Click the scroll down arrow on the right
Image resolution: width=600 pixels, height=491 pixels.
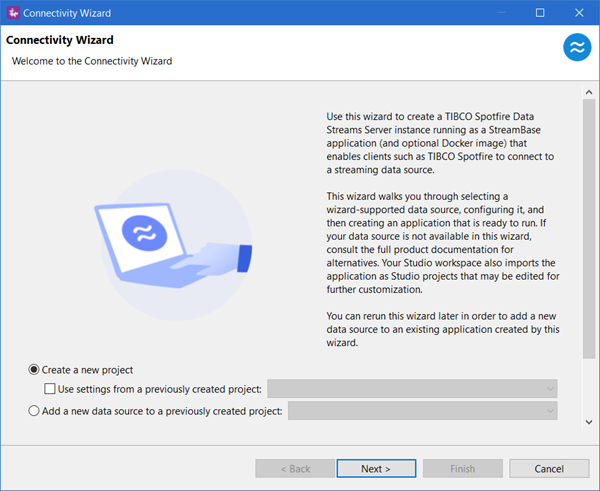pos(589,422)
